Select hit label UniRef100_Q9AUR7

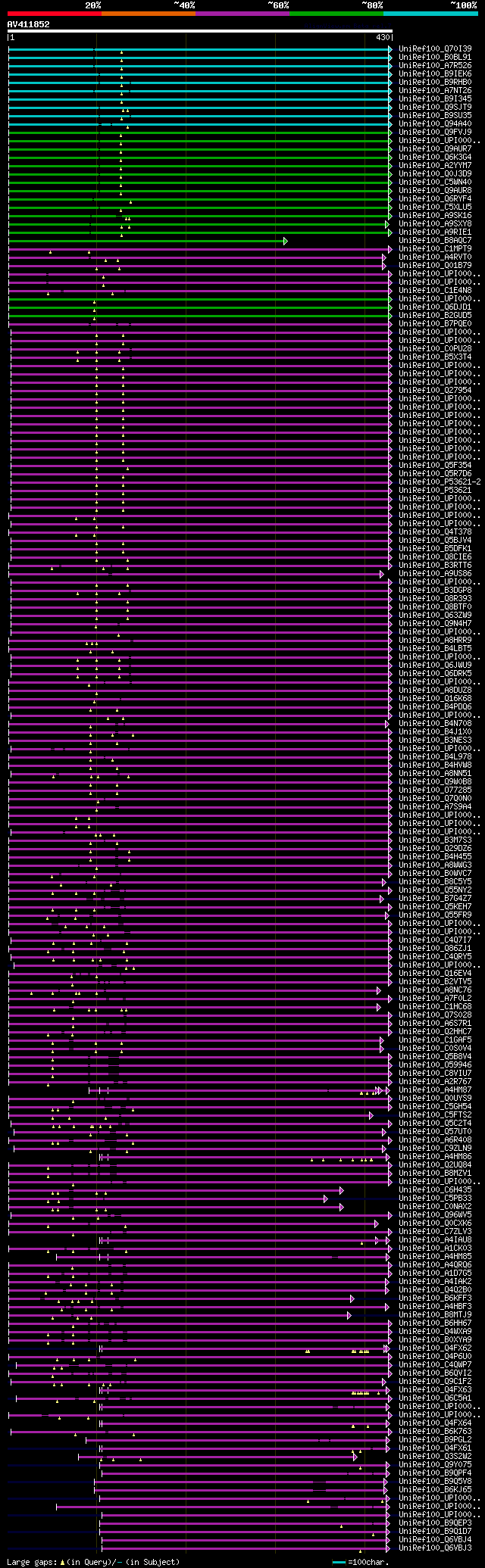tap(435, 148)
